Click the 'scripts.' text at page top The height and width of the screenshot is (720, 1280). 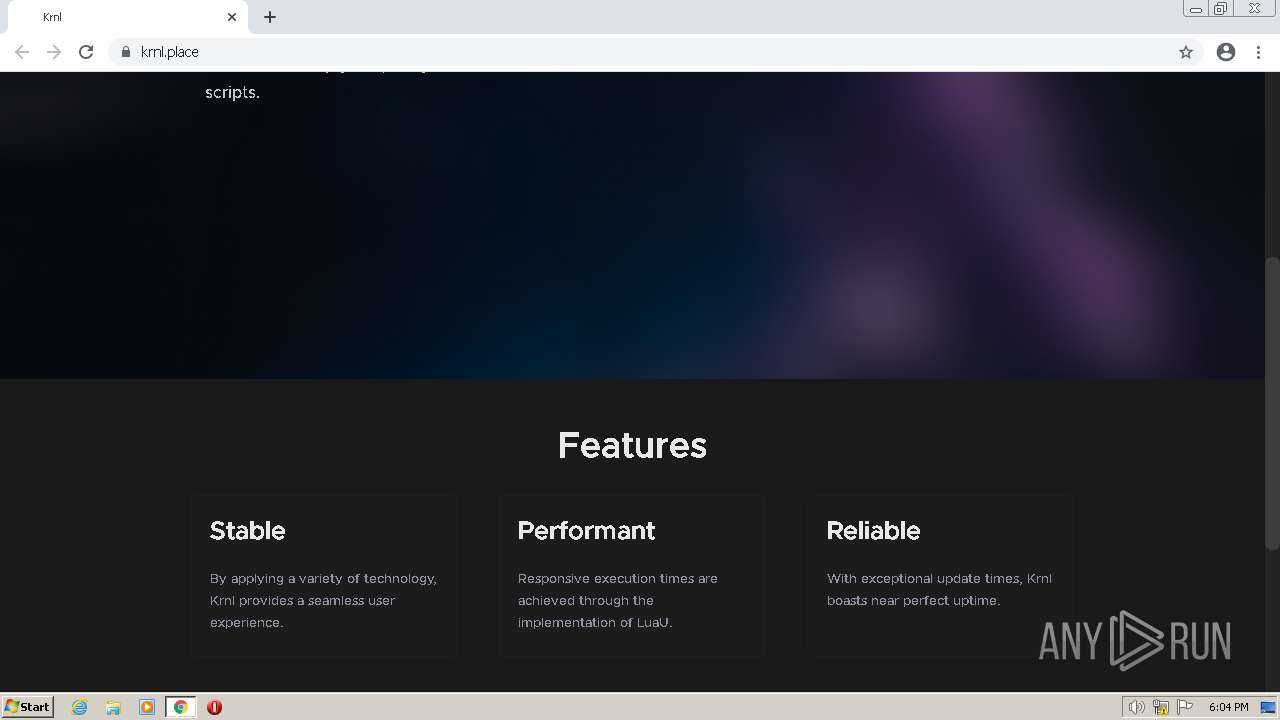[232, 93]
